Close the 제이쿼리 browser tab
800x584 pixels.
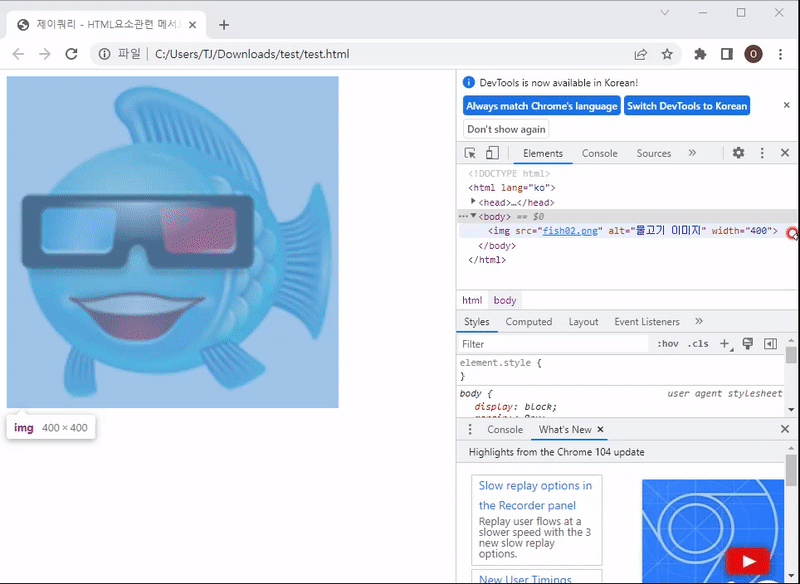(x=192, y=25)
